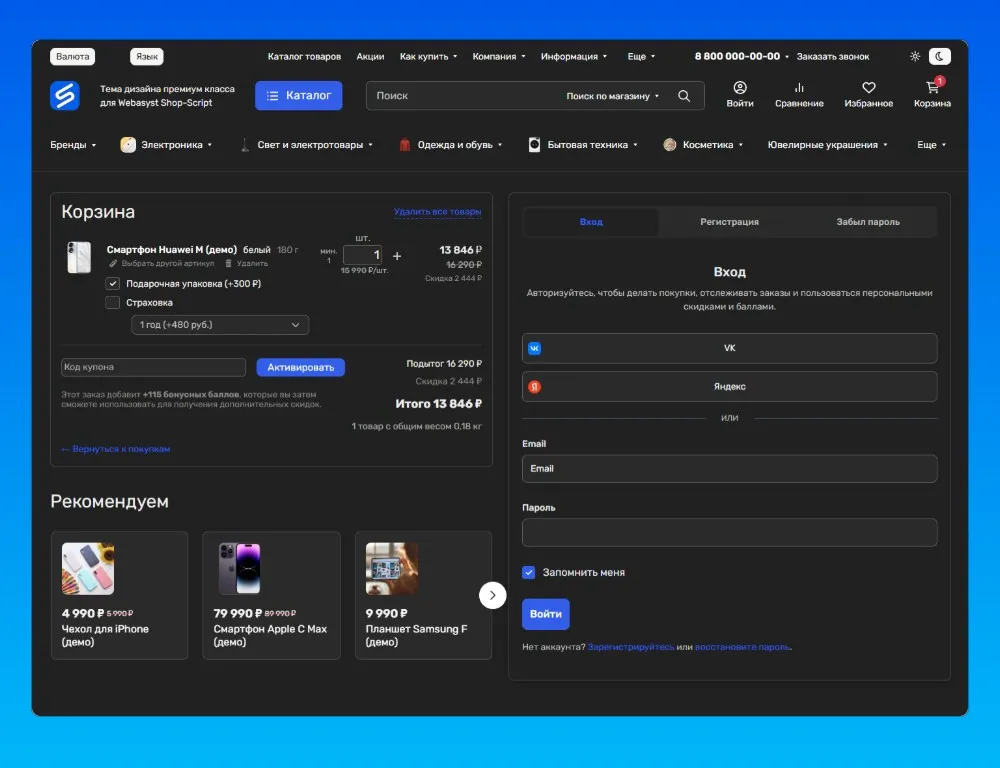
Task: Switch to light theme sun icon
Action: click(x=915, y=57)
